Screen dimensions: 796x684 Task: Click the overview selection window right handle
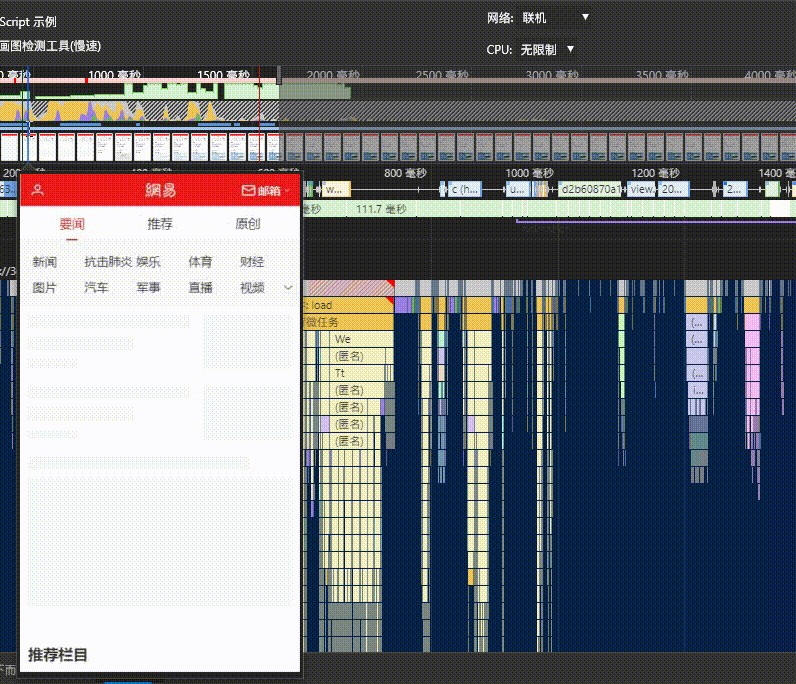click(279, 75)
